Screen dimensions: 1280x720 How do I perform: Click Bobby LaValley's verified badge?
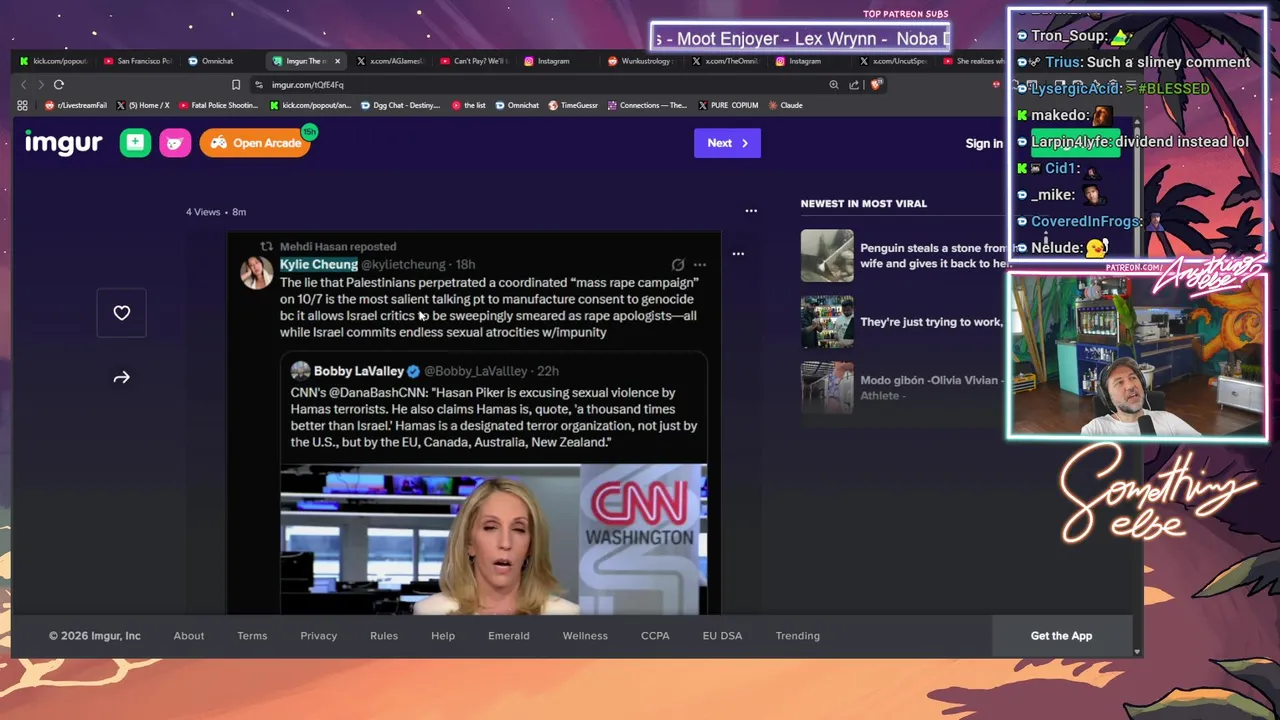coord(413,371)
